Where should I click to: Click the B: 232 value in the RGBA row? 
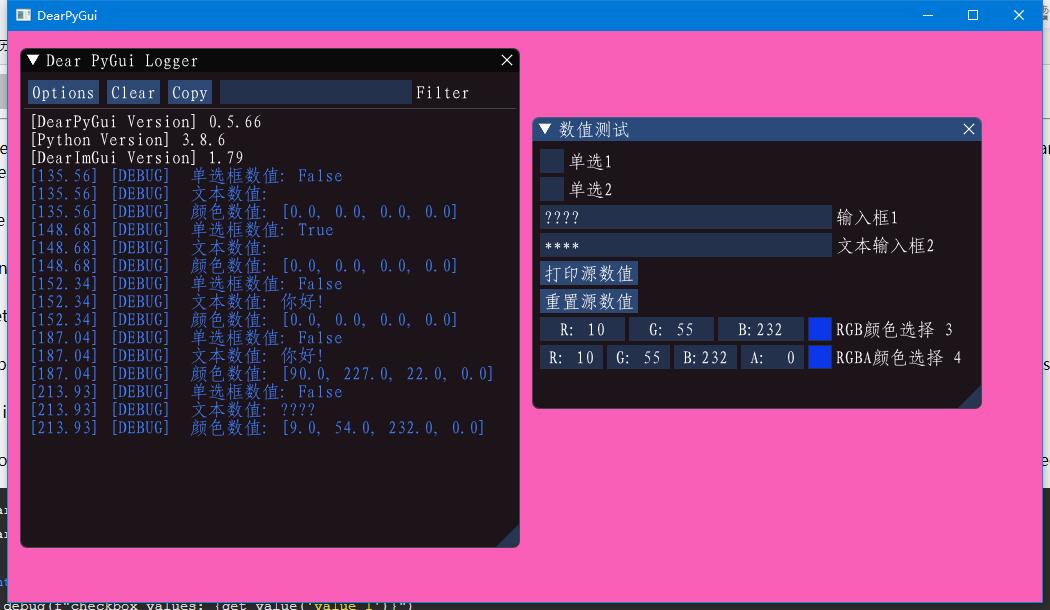coord(705,357)
